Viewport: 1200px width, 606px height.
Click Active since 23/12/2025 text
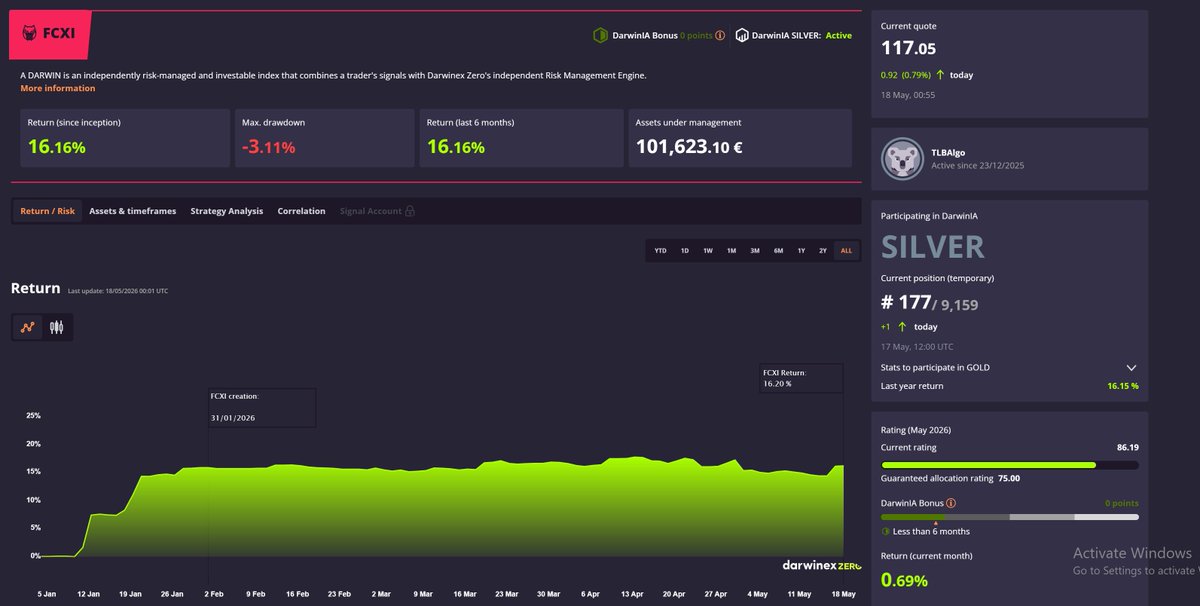point(978,166)
